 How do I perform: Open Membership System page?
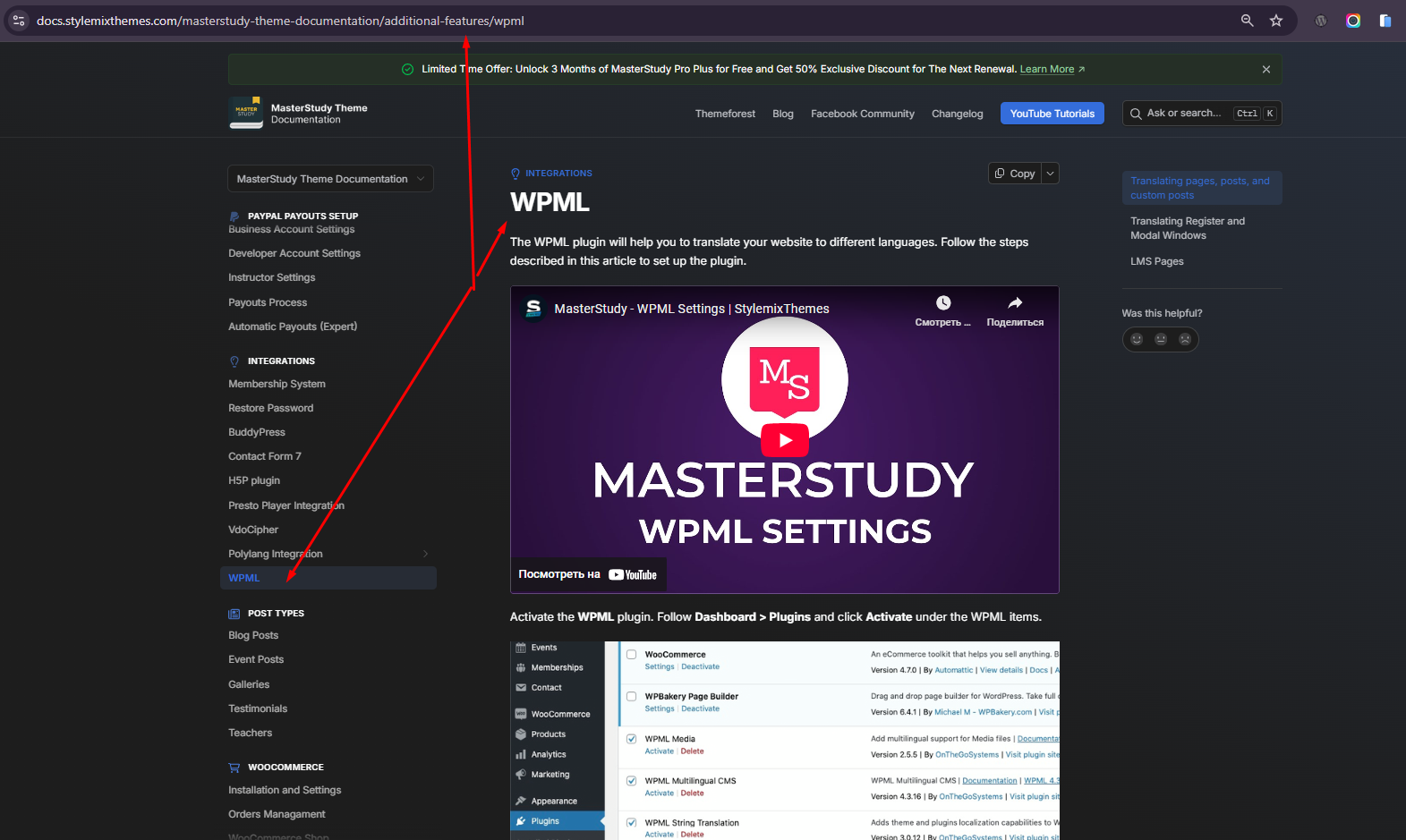coord(277,384)
